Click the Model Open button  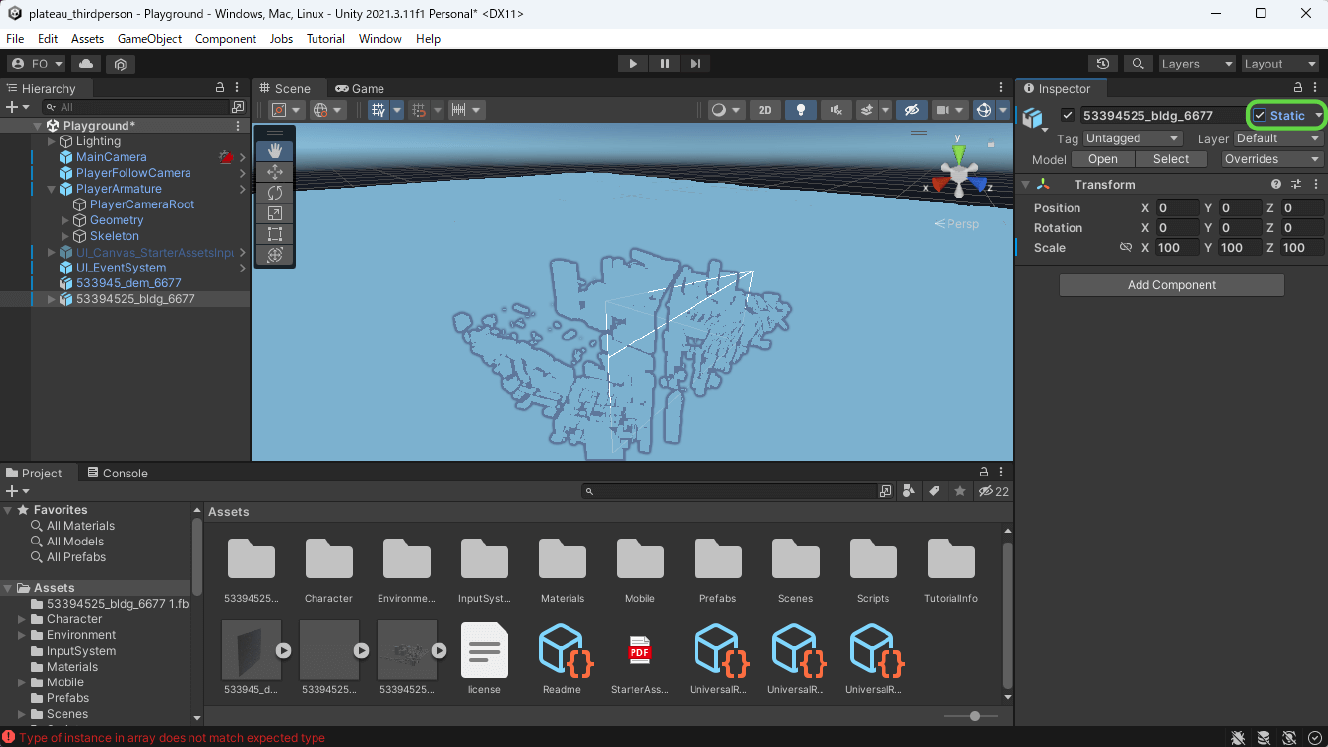[x=1103, y=159]
